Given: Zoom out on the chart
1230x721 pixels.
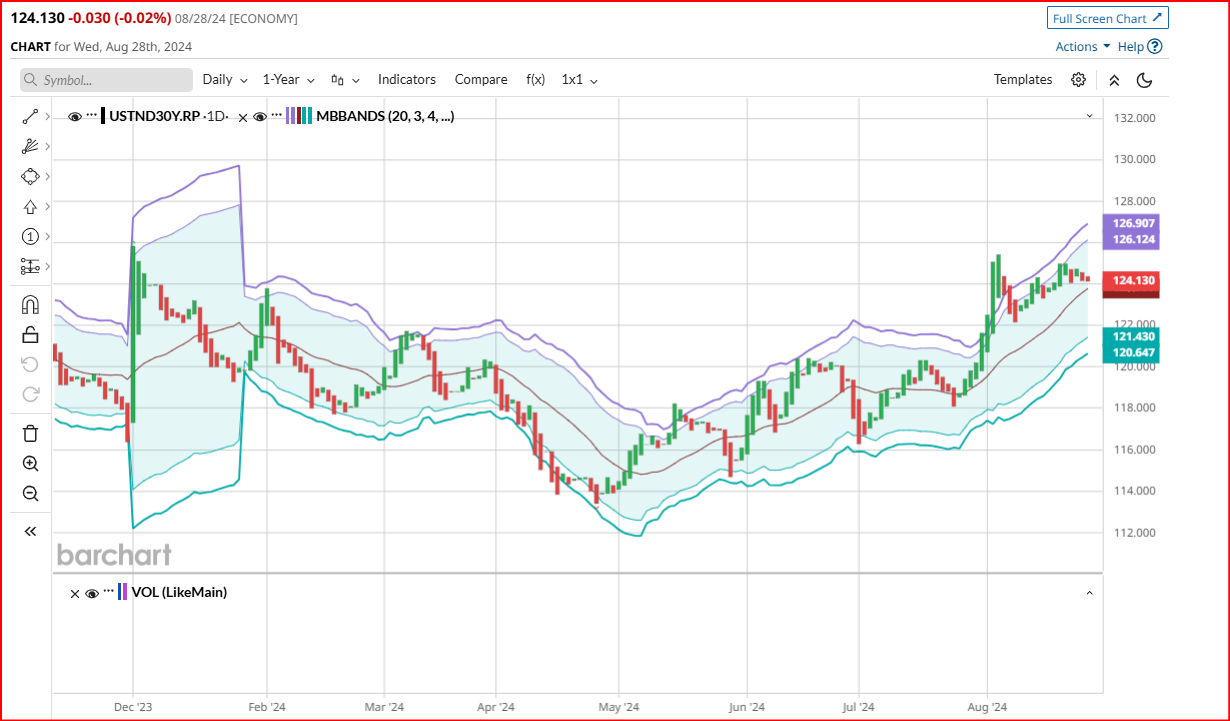Looking at the screenshot, I should point(30,493).
